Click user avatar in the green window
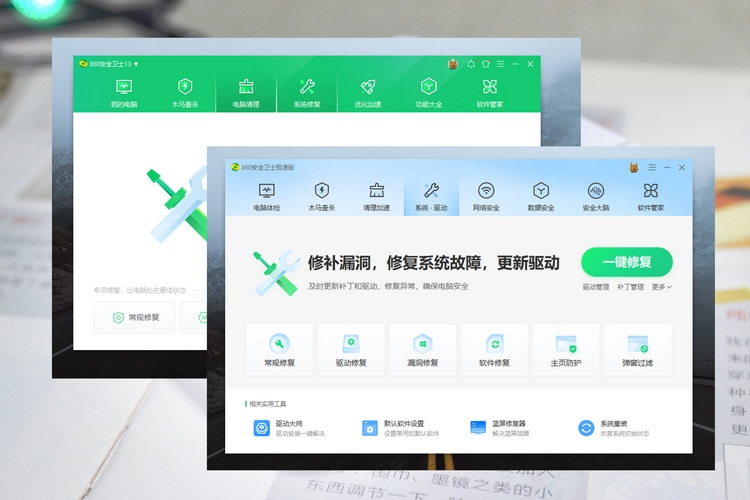 coord(452,64)
